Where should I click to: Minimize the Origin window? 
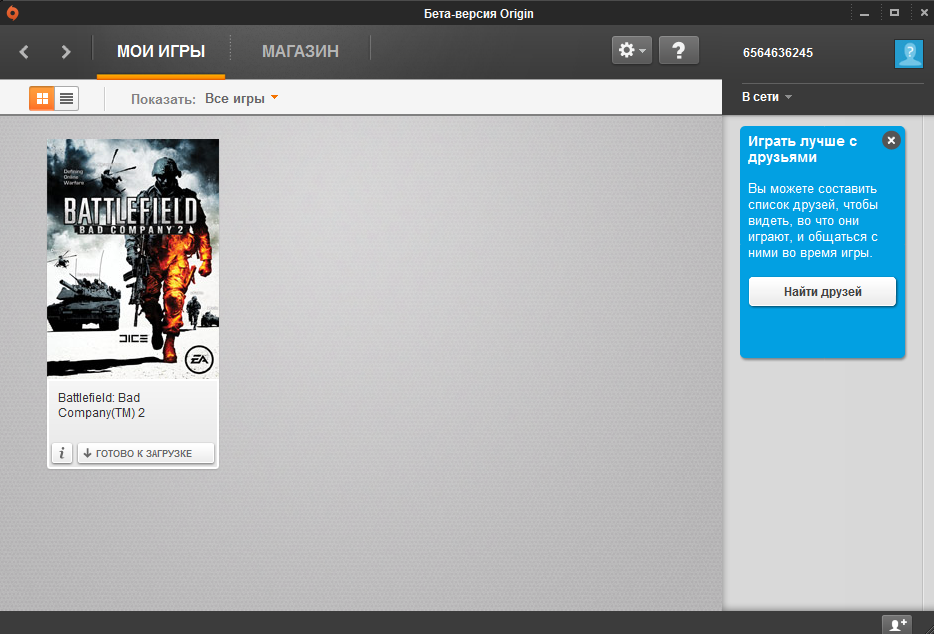coord(864,13)
